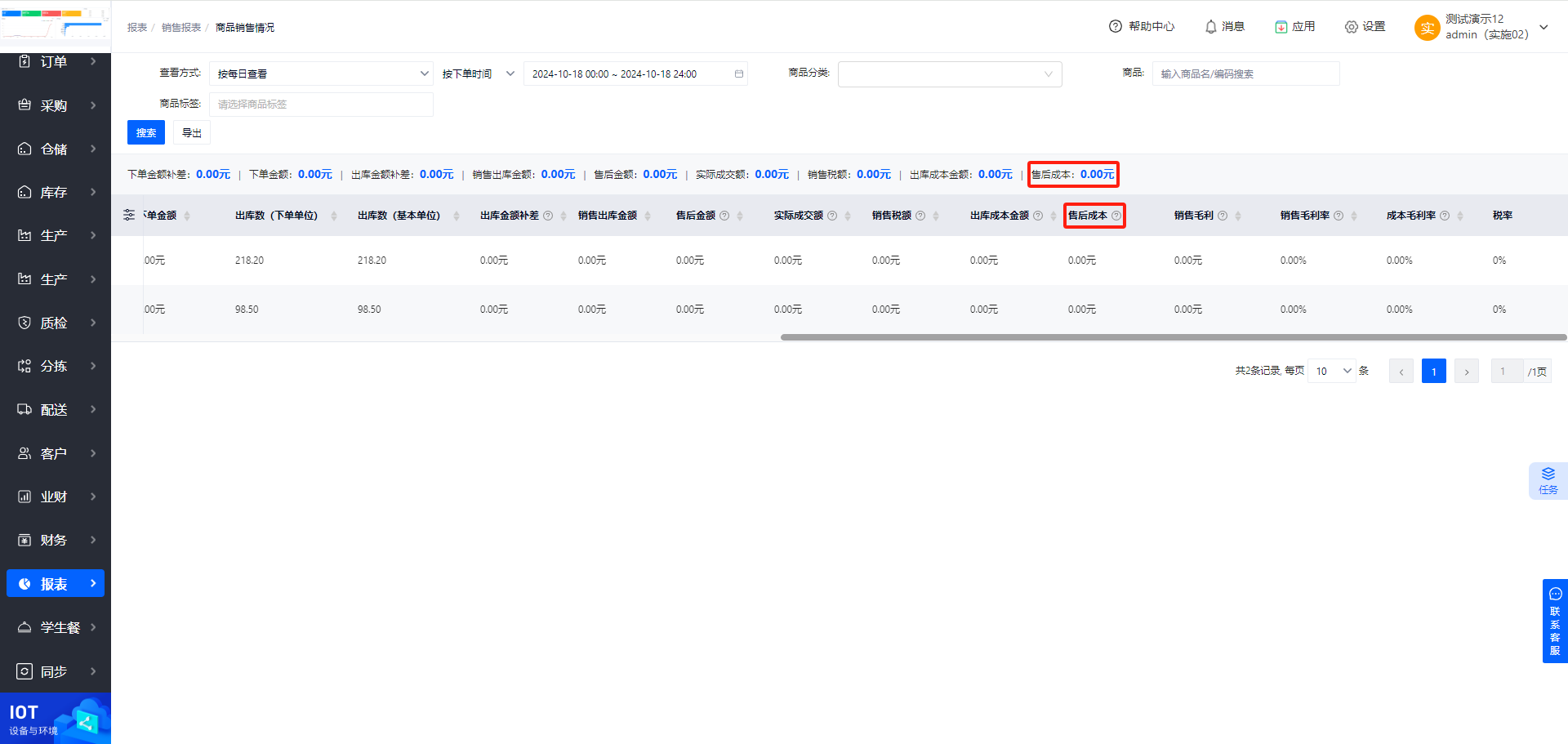Expand the admin account dropdown arrow
1568x744 pixels.
1543,27
